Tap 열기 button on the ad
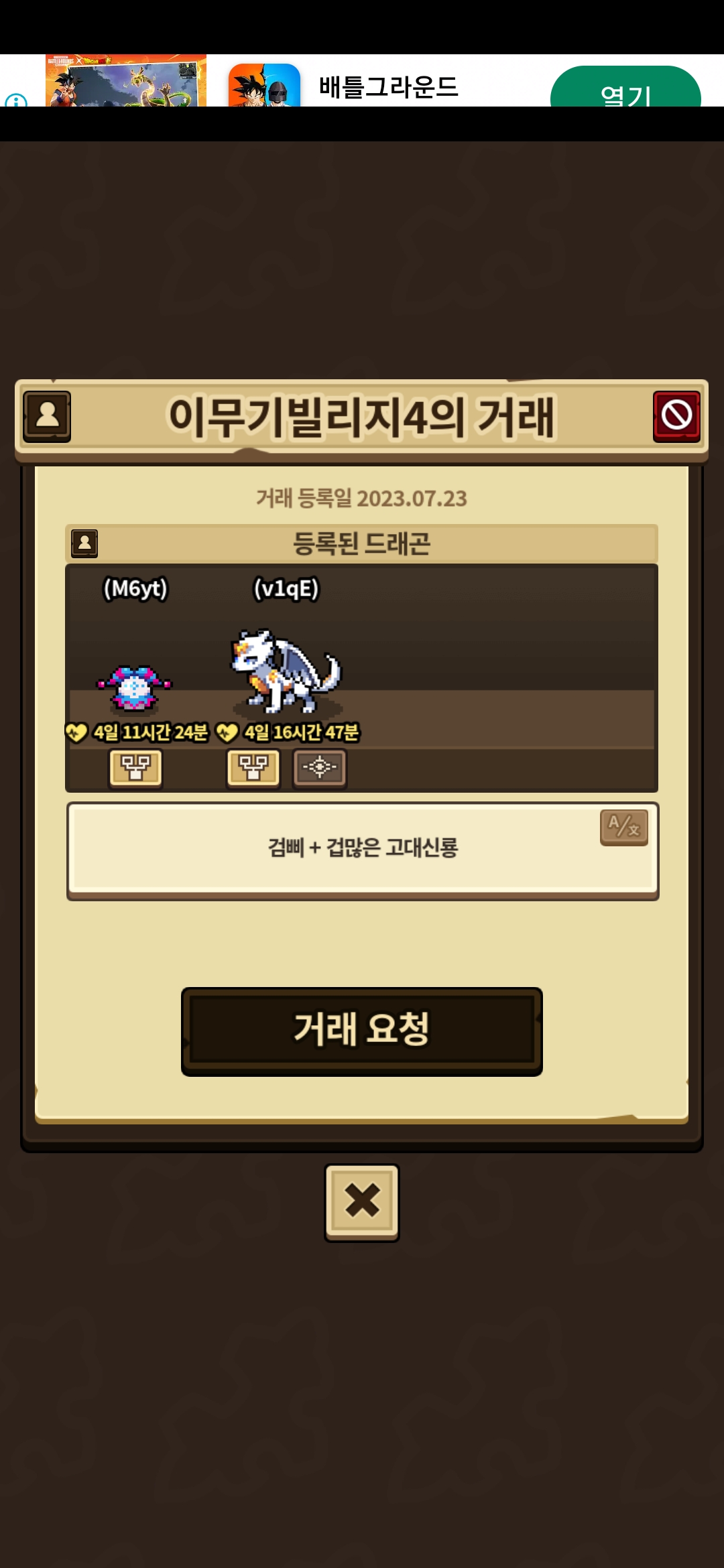Screen dimensions: 724x1568 click(625, 87)
